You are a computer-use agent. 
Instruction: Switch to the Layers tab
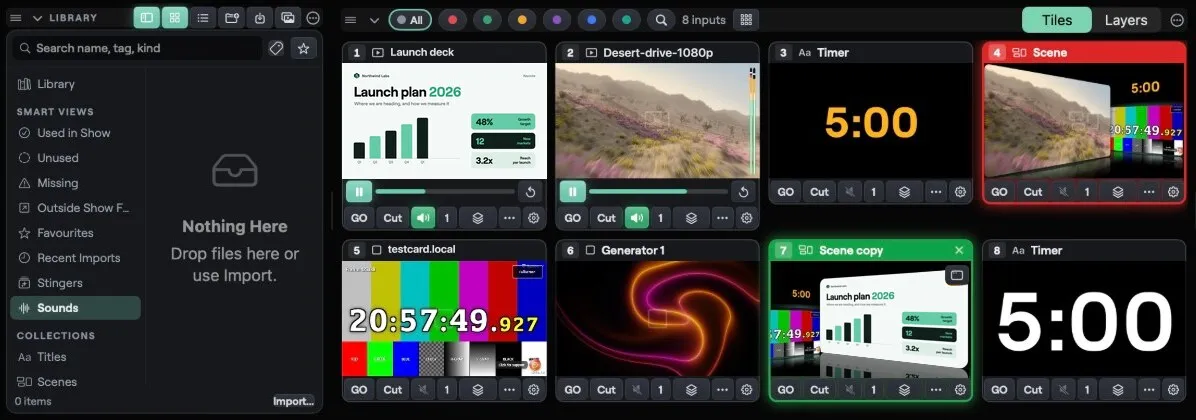[1126, 20]
